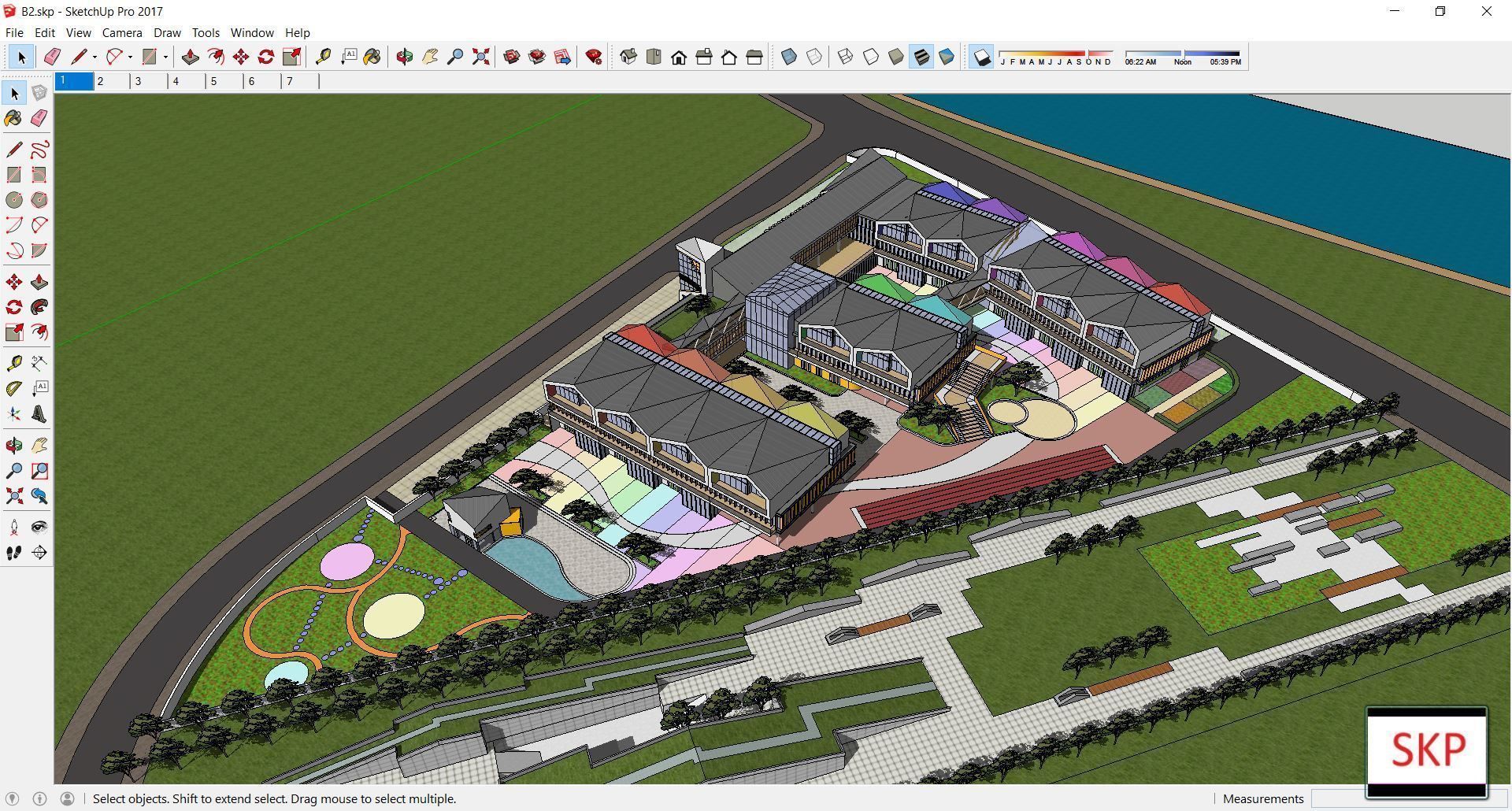Image resolution: width=1512 pixels, height=811 pixels.
Task: Switch to Shaded face style
Action: (896, 57)
